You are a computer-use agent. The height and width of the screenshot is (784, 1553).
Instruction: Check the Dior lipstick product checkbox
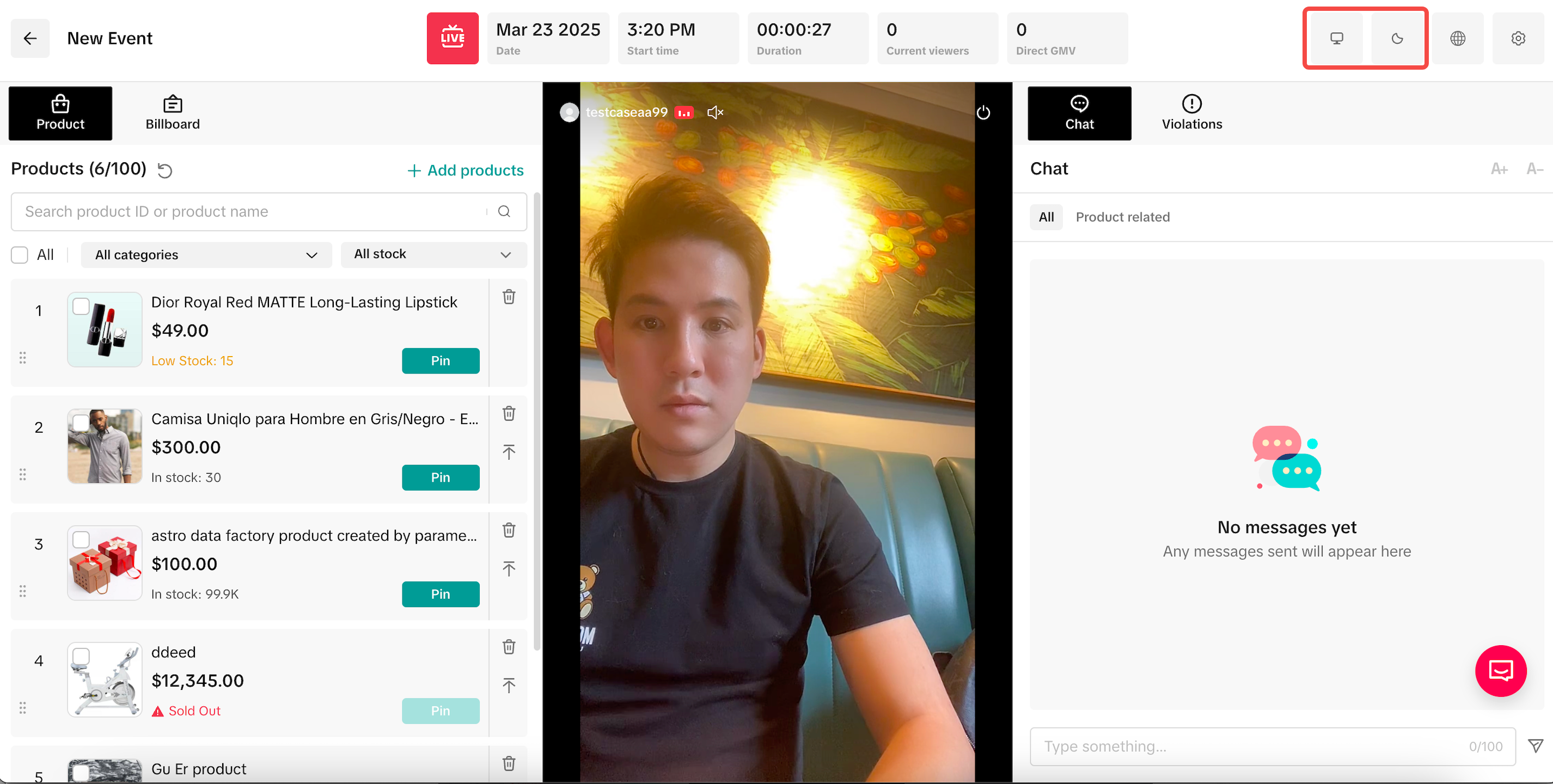pos(81,306)
